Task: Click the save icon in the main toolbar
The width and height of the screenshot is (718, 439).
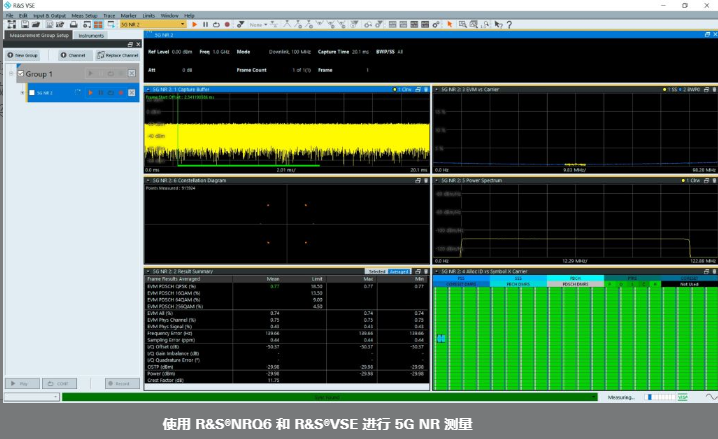Action: pyautogui.click(x=25, y=24)
